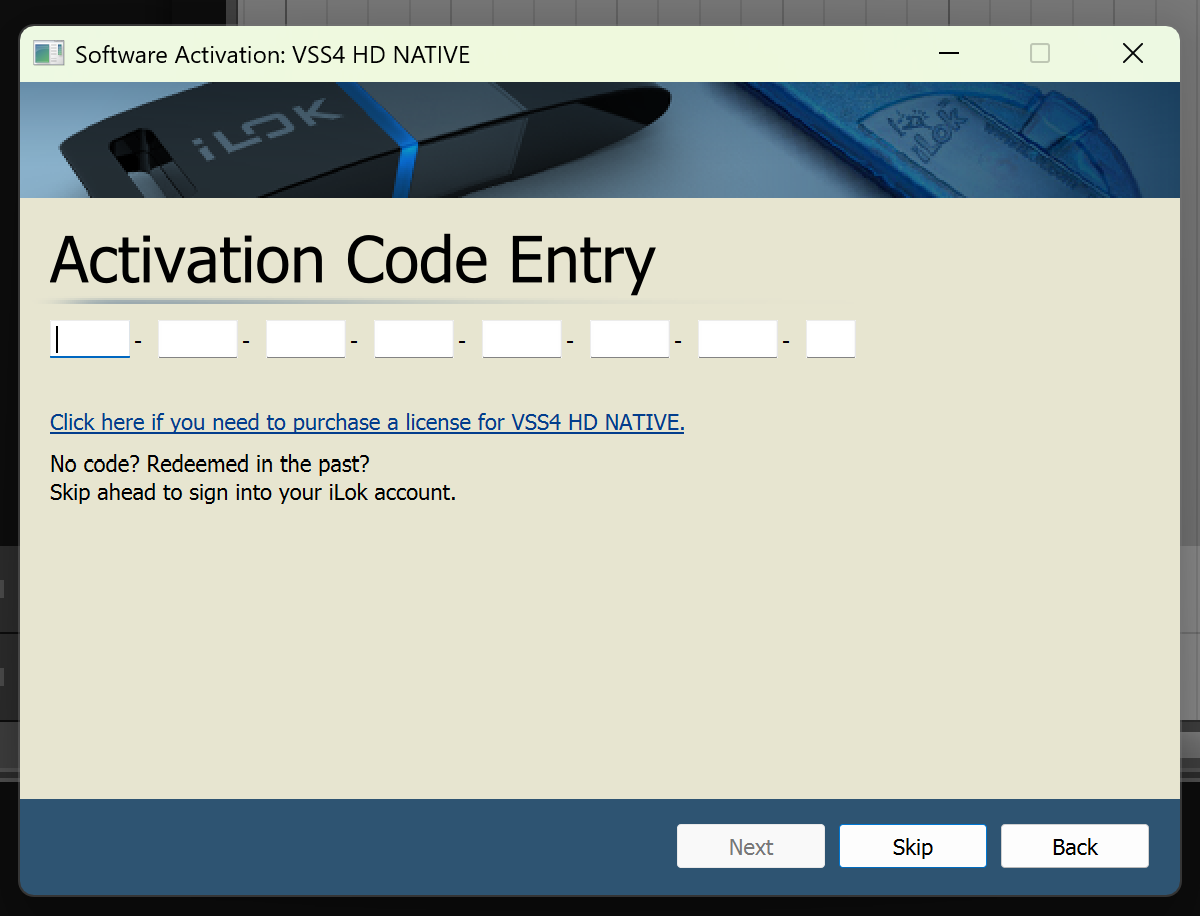The height and width of the screenshot is (916, 1200).
Task: Click the Software Activation window icon
Action: point(48,53)
